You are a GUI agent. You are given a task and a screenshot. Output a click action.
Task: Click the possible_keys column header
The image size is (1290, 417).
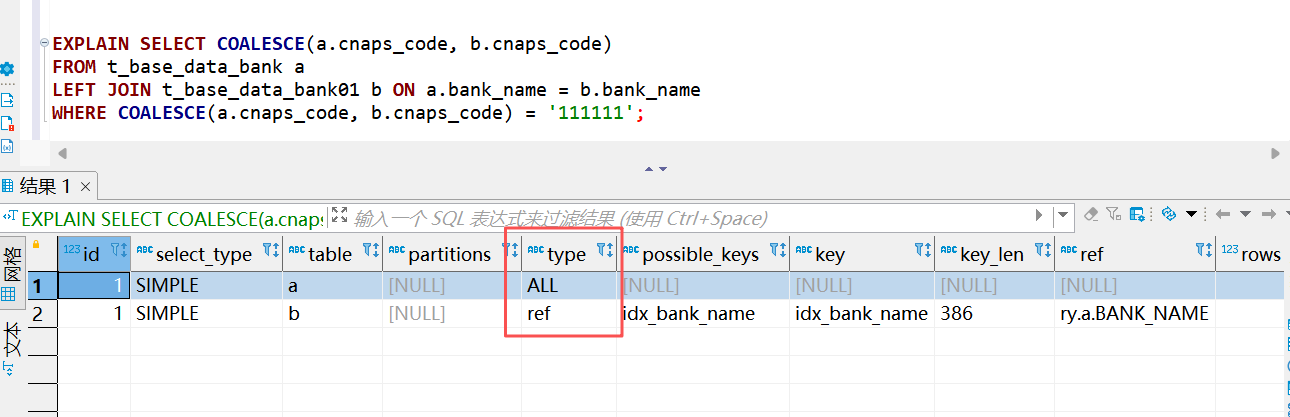700,254
